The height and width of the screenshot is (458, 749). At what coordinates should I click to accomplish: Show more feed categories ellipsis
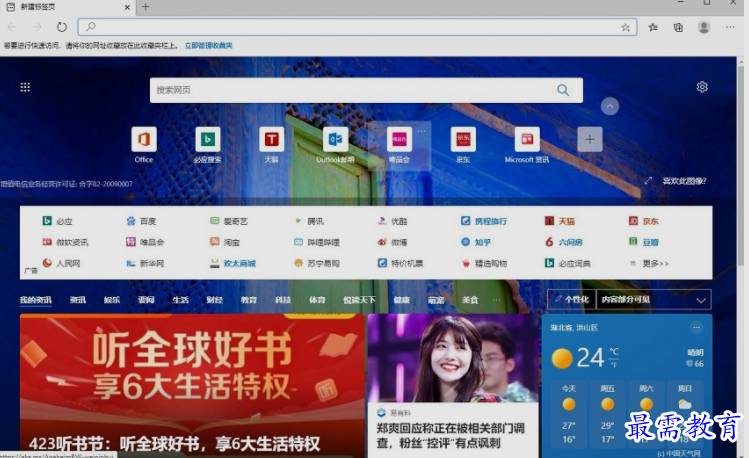(x=496, y=300)
